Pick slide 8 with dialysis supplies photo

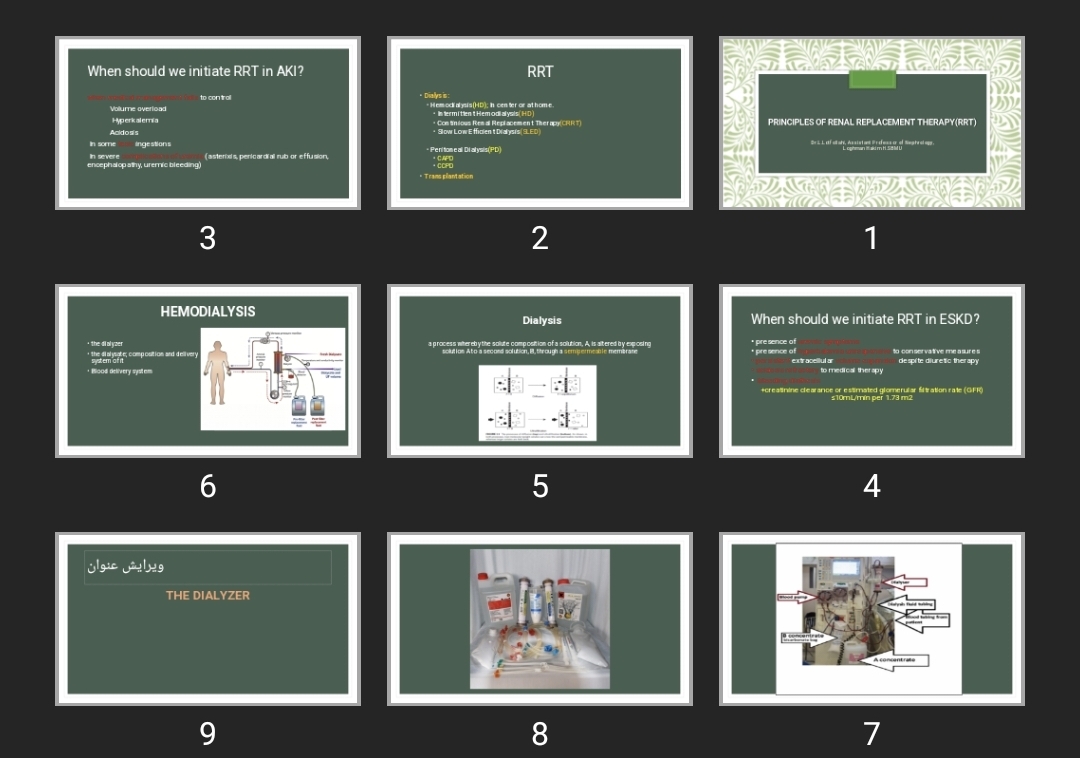pyautogui.click(x=540, y=619)
